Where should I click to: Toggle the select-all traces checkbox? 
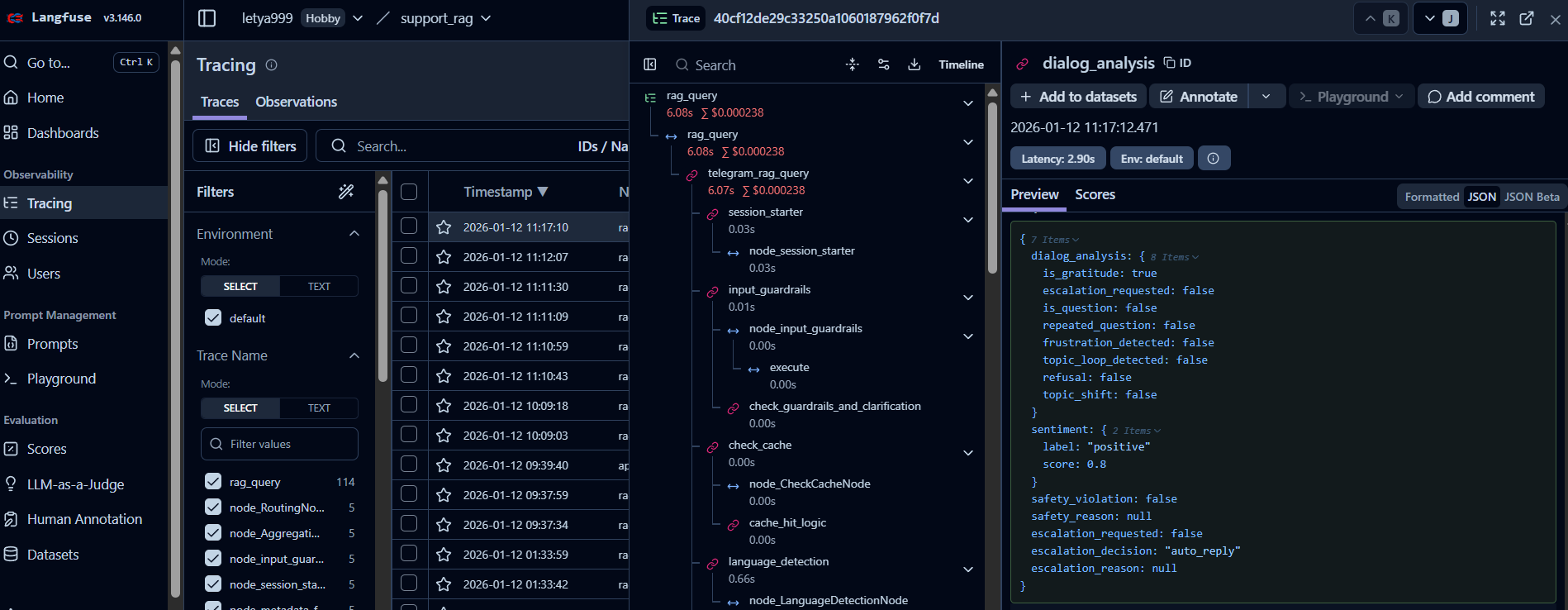[409, 192]
